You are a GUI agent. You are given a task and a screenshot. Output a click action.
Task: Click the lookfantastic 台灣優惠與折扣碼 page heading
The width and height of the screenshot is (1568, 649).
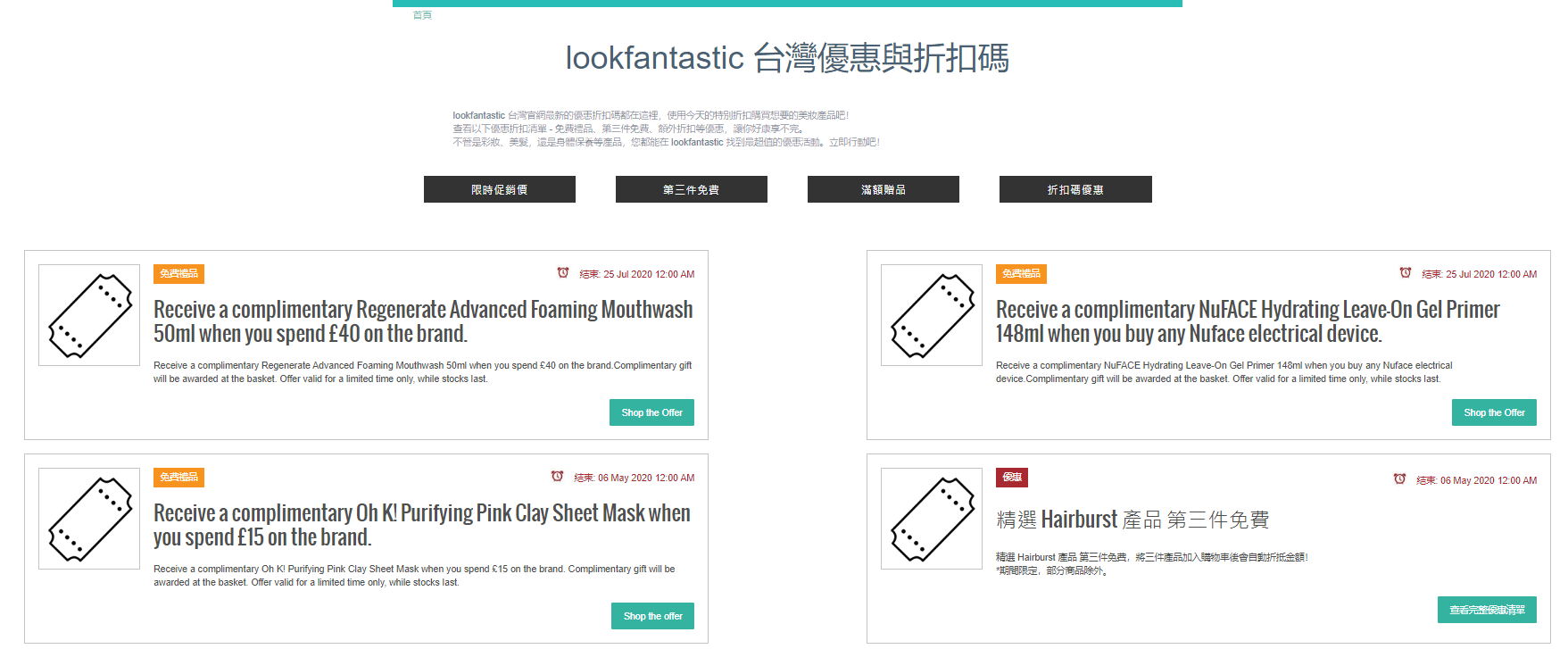point(787,58)
